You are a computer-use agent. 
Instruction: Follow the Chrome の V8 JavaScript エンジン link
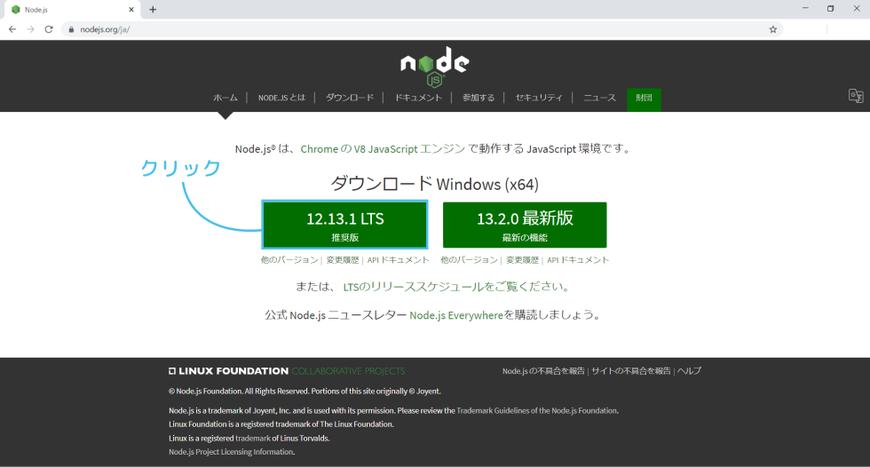(x=383, y=149)
